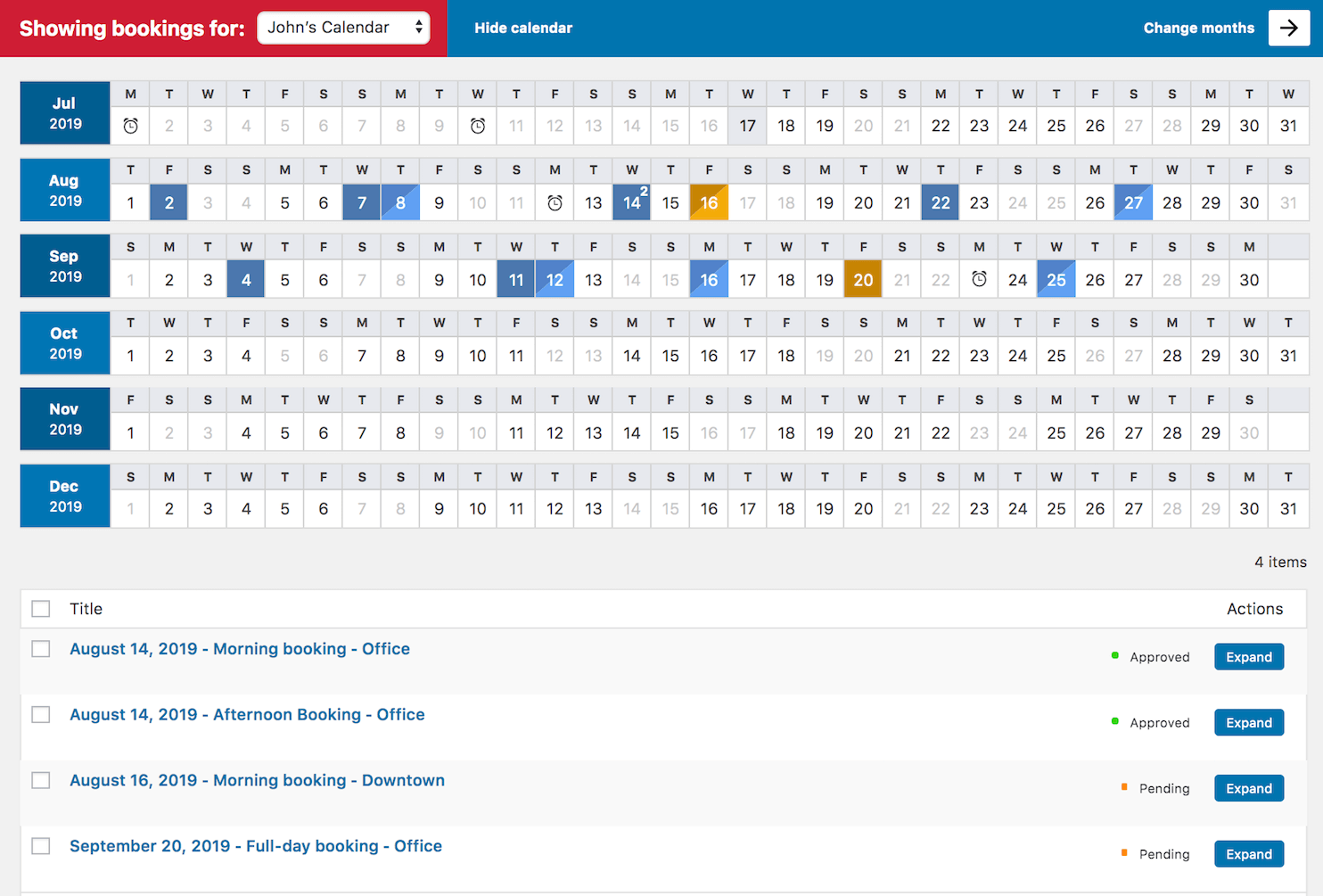Click Hide calendar link
This screenshot has width=1323, height=896.
pyautogui.click(x=523, y=28)
